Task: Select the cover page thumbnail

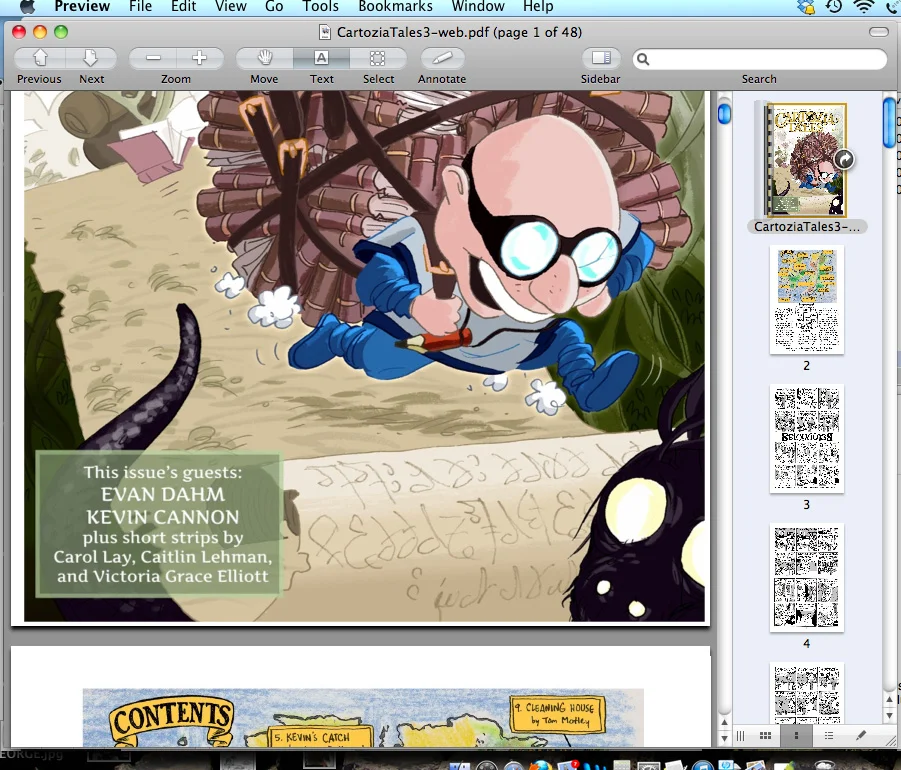Action: (x=805, y=160)
